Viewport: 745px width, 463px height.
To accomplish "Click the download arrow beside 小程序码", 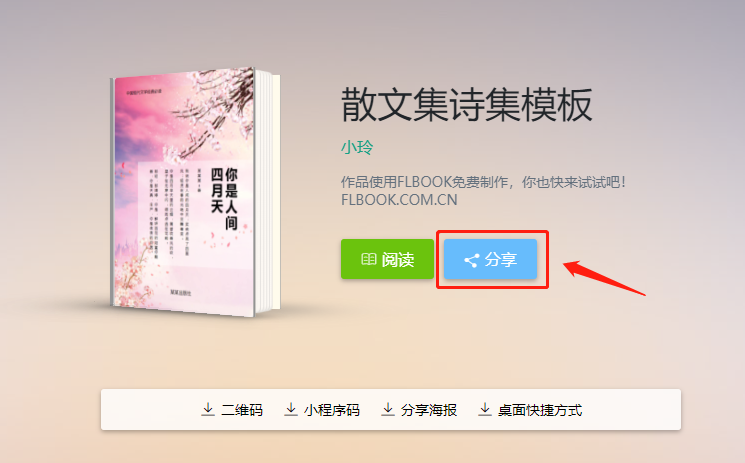I will point(291,409).
